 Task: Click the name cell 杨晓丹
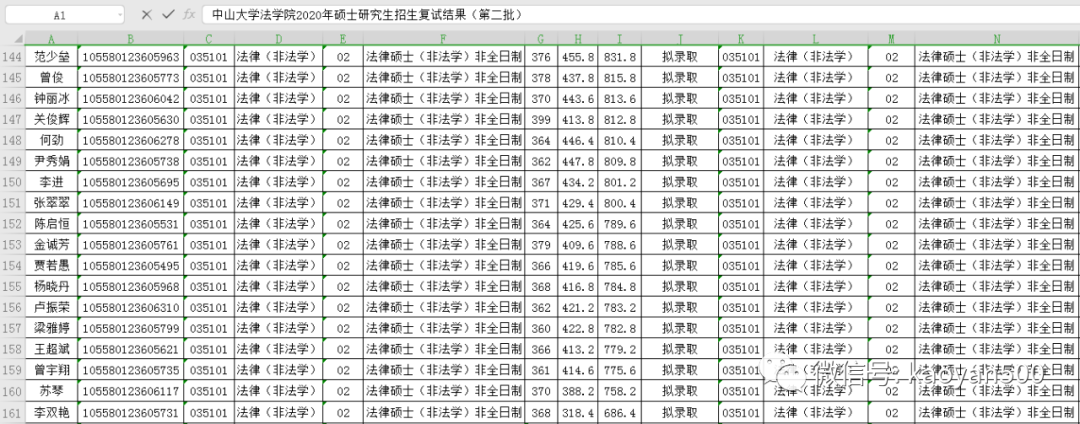pyautogui.click(x=52, y=286)
